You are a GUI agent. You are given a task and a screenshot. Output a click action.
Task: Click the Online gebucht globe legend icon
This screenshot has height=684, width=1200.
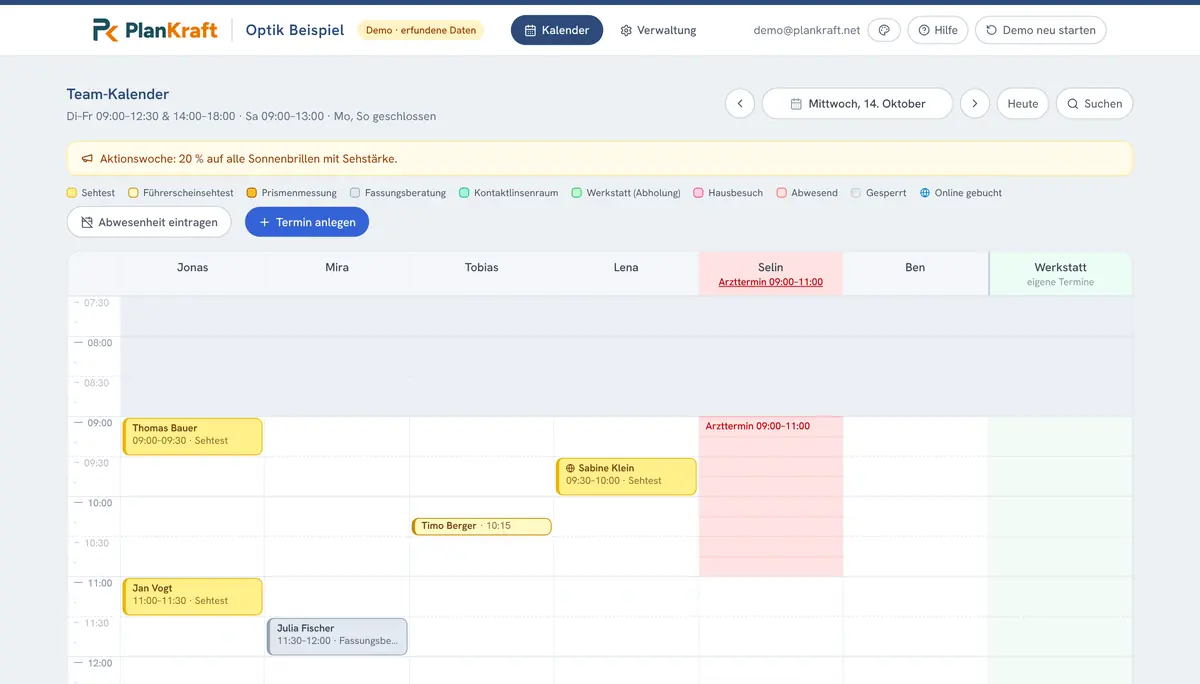pyautogui.click(x=925, y=193)
